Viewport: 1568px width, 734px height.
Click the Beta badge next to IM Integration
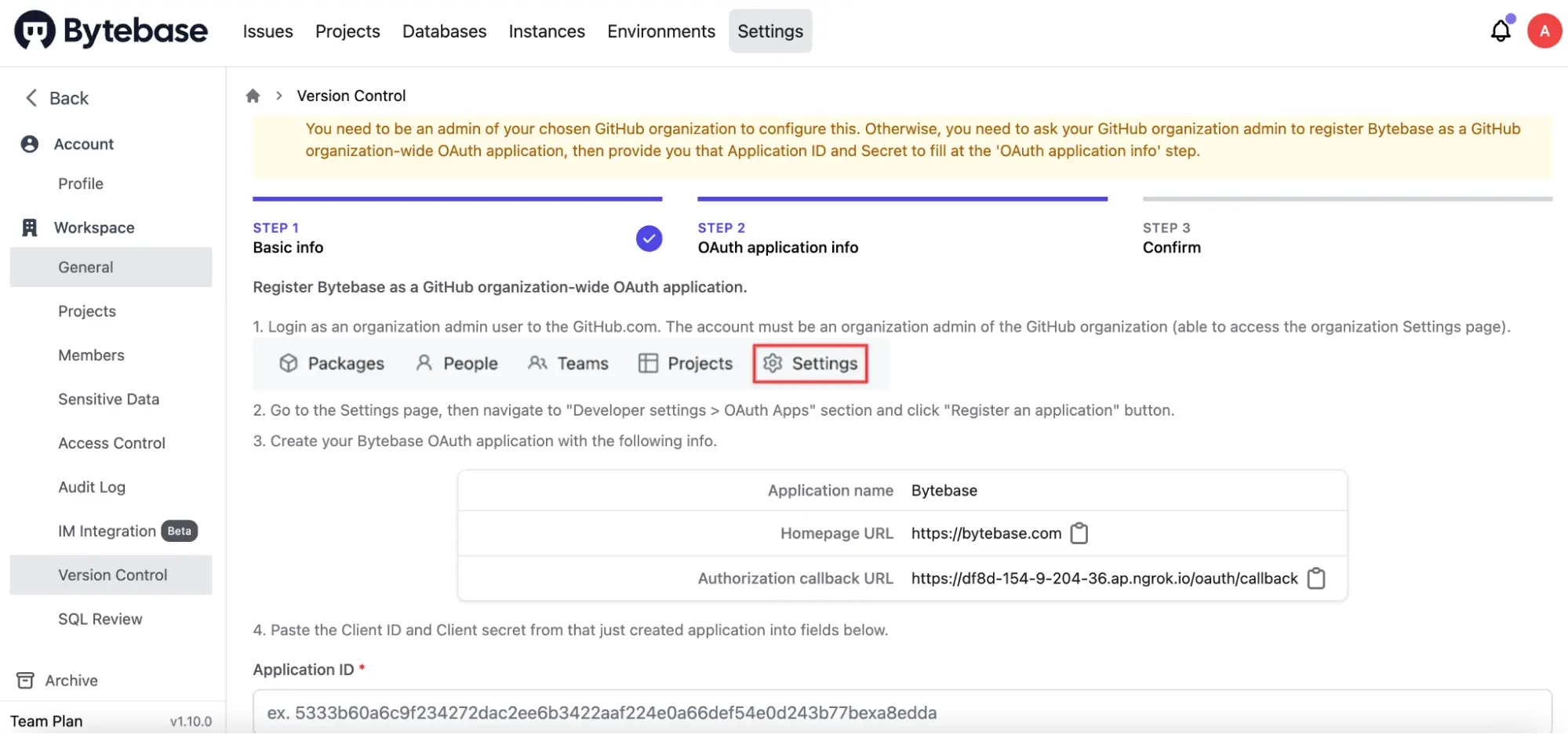[179, 531]
